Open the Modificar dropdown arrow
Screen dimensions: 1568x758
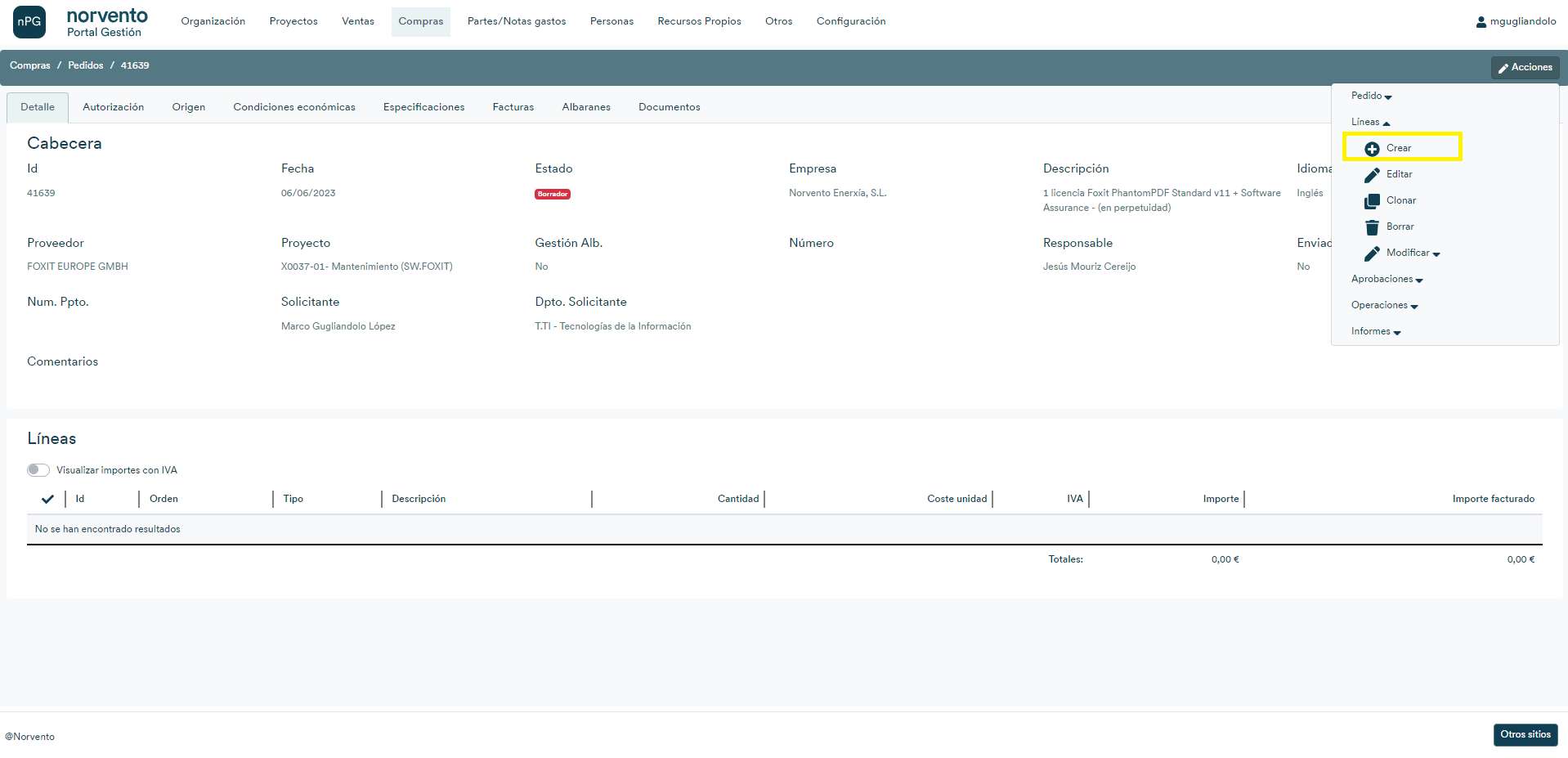pos(1436,254)
